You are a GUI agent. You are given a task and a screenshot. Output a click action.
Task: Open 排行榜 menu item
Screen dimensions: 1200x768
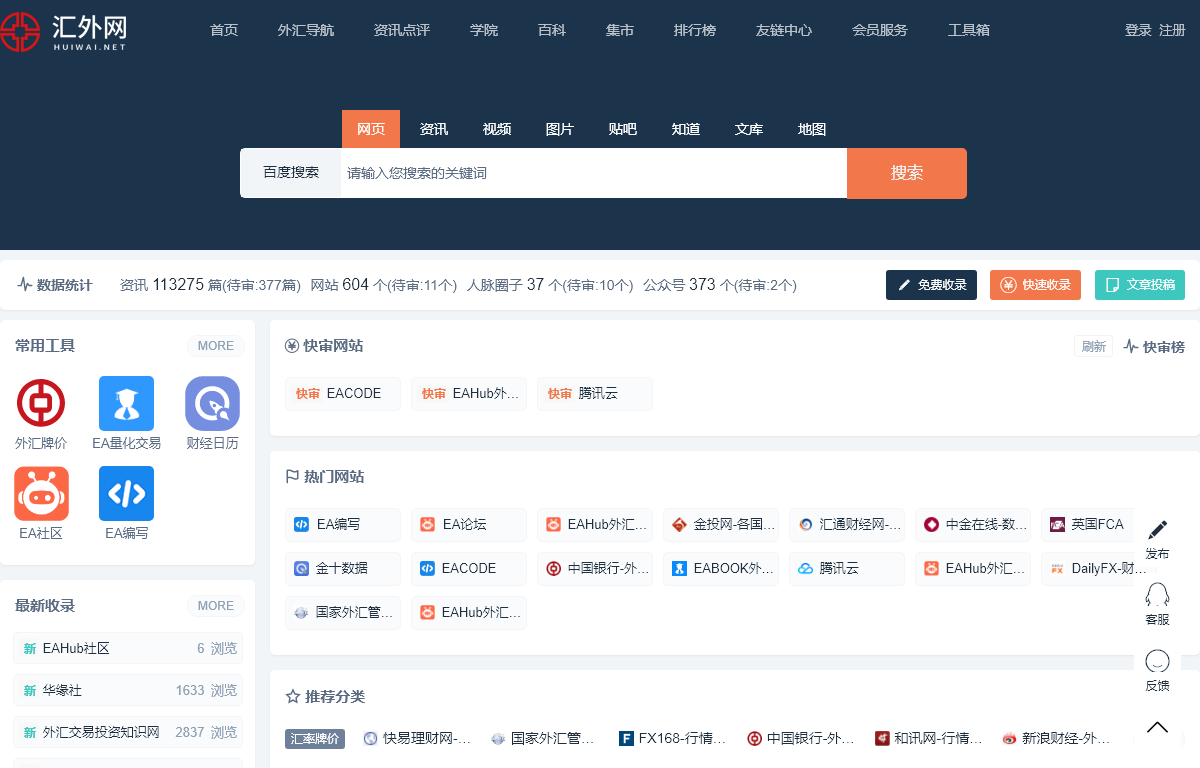coord(695,30)
